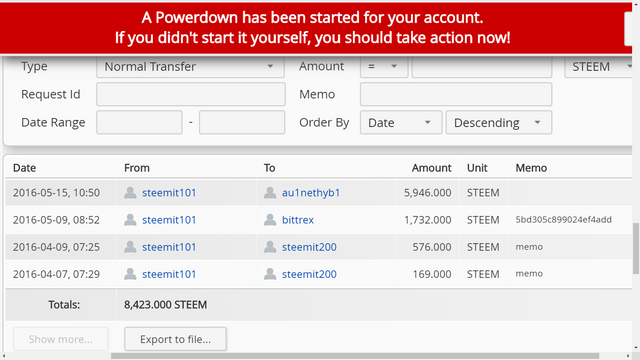Select the date 2016-05-15, 10:50
Image resolution: width=640 pixels, height=360 pixels.
(x=56, y=193)
